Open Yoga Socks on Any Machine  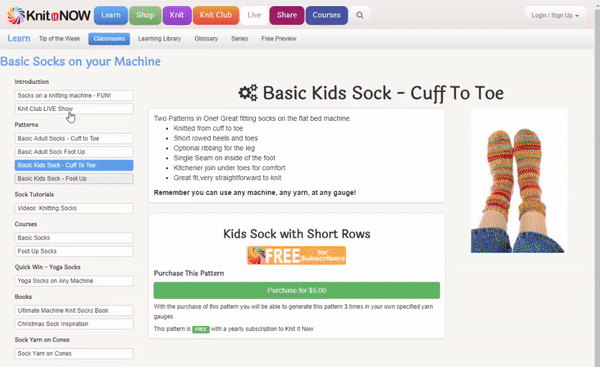pos(74,281)
